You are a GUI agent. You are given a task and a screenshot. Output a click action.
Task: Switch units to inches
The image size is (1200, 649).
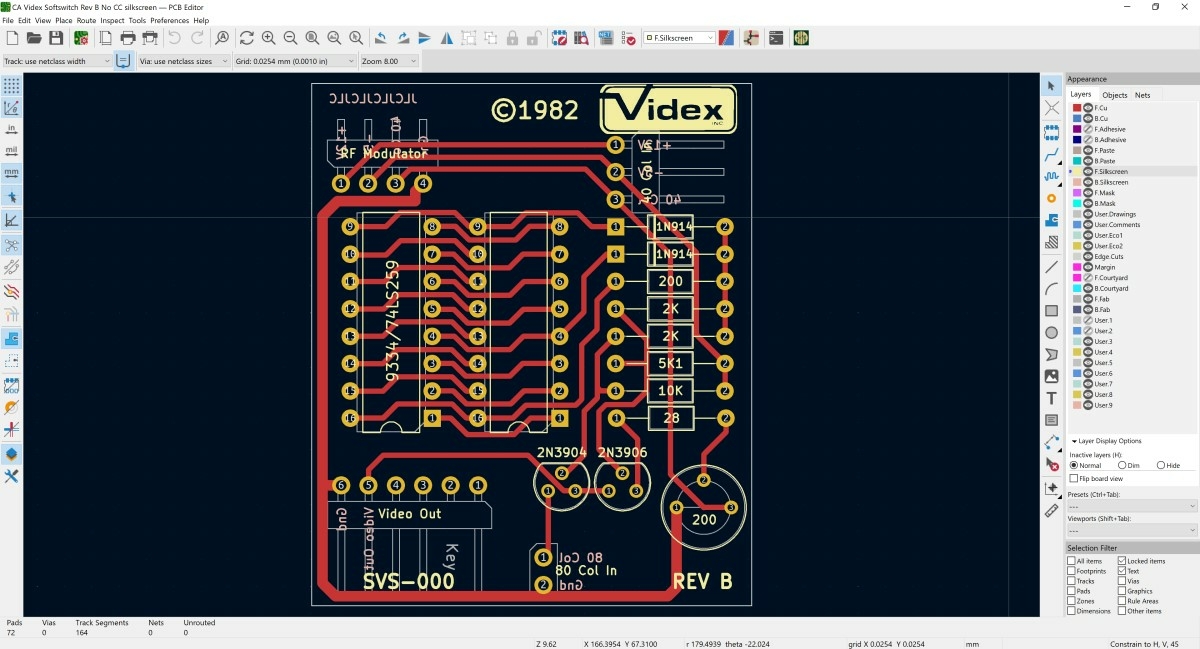coord(12,129)
